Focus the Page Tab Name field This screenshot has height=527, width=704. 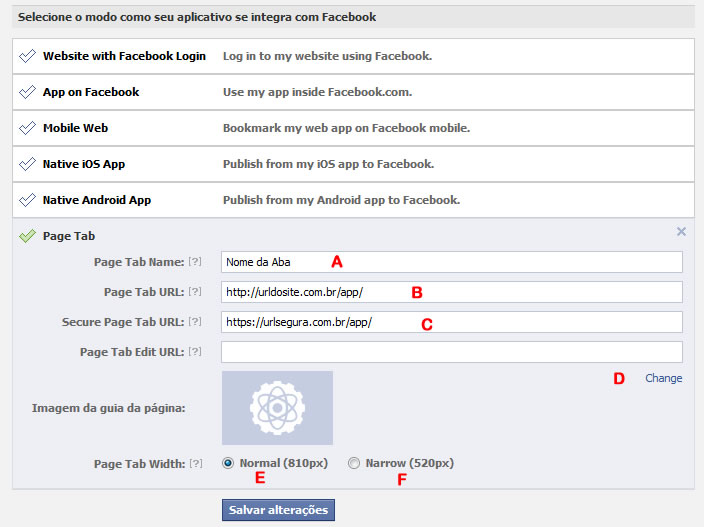pos(452,262)
